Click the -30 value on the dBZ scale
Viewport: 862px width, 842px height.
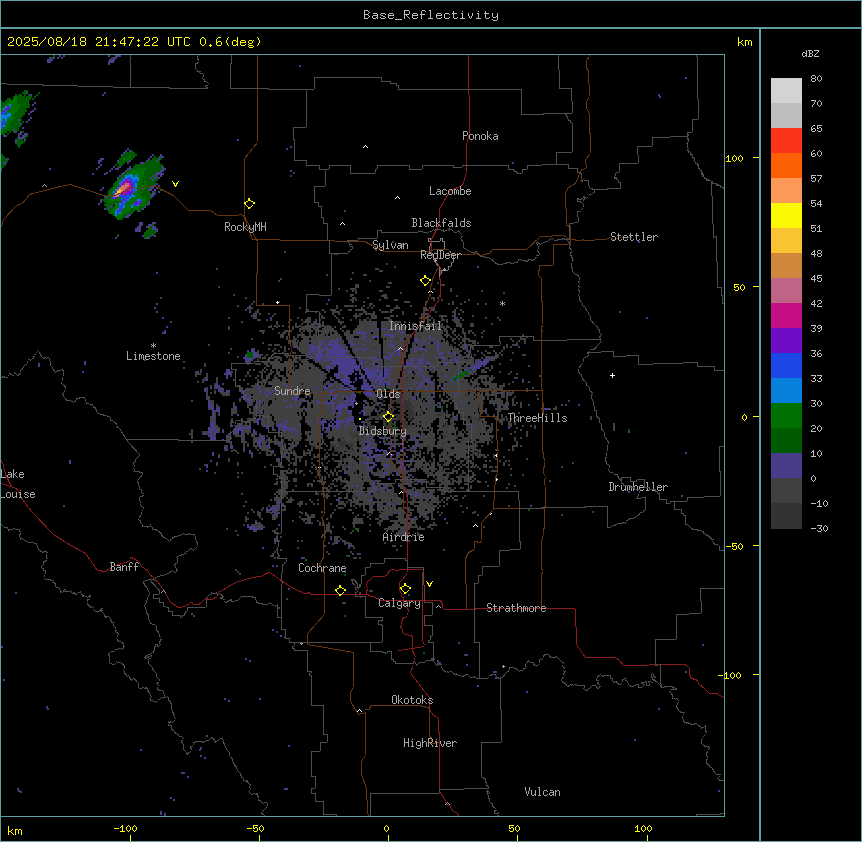point(819,528)
